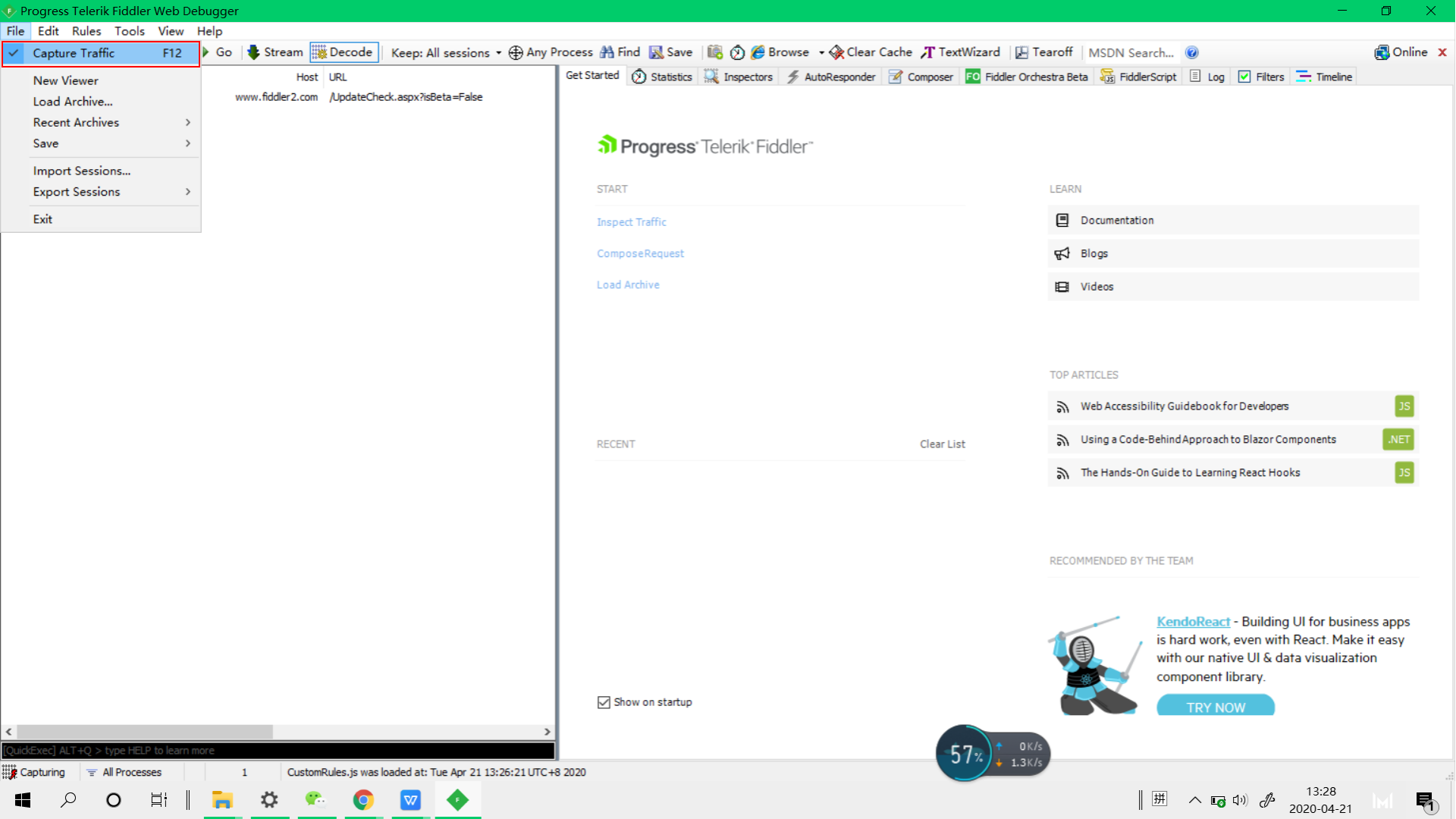1456x819 pixels.
Task: Toggle the Filters tab checkbox
Action: (1244, 77)
